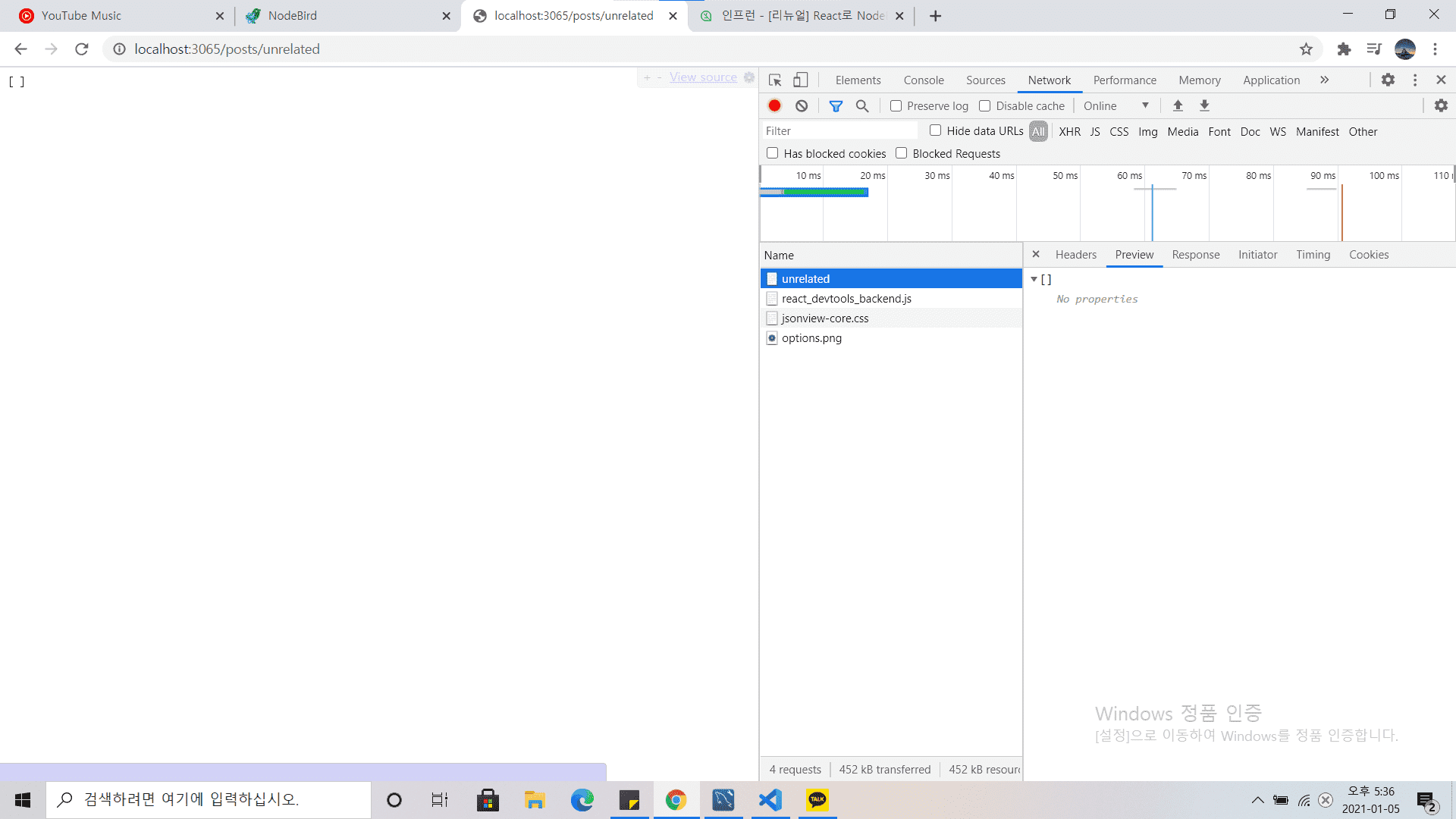Switch to the Console tab

(x=923, y=80)
